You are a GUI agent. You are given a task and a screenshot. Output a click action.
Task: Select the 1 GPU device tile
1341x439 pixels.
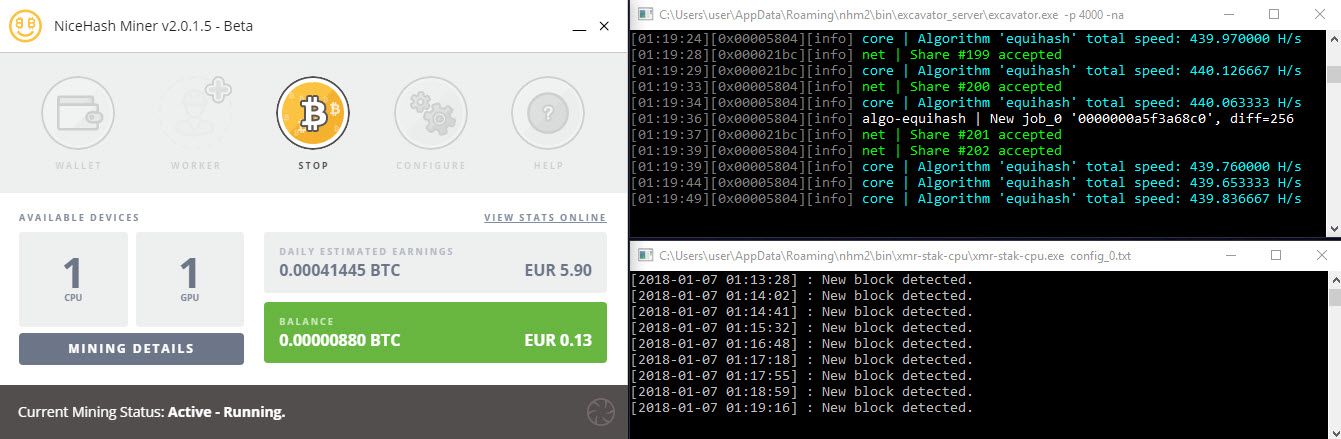click(190, 279)
